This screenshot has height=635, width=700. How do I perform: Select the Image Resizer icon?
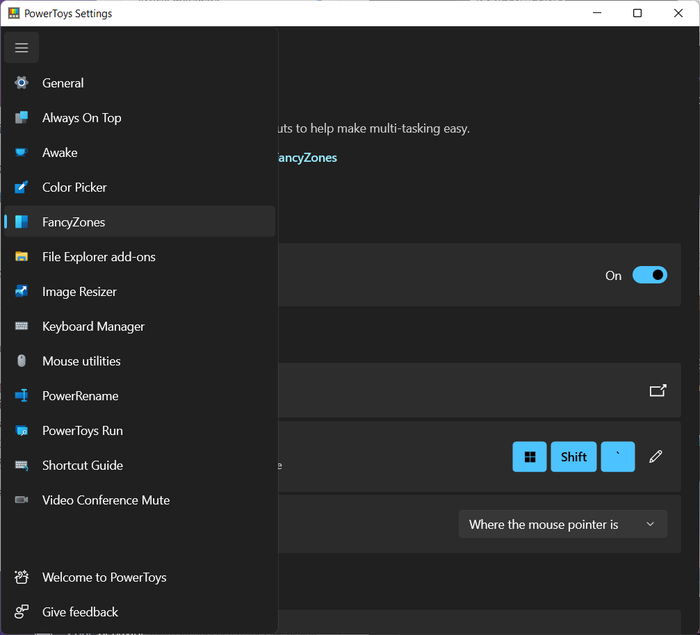(x=21, y=292)
